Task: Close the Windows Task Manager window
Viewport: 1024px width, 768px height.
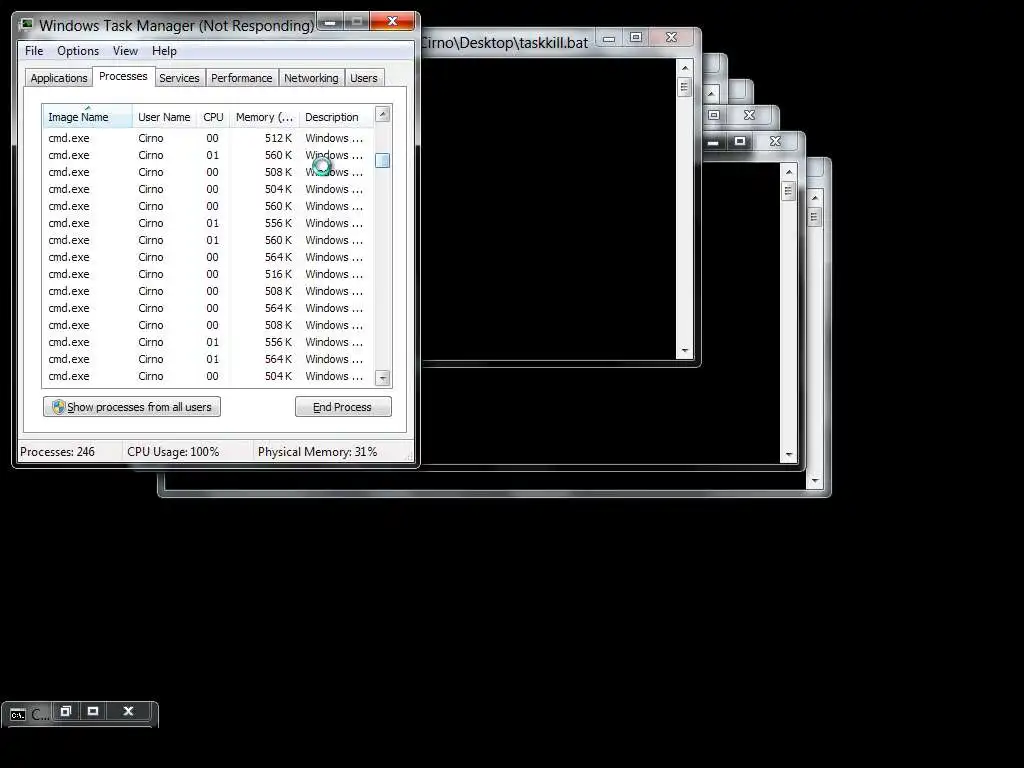Action: point(392,22)
